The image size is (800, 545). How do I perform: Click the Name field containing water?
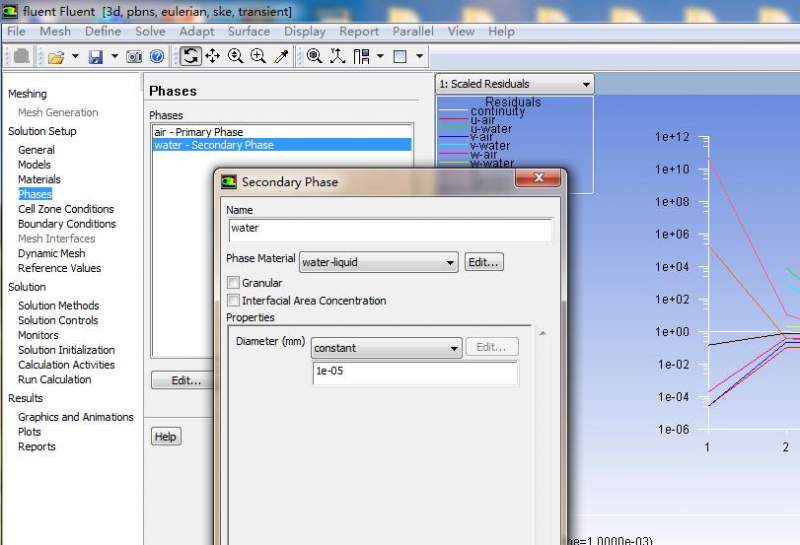coord(390,229)
